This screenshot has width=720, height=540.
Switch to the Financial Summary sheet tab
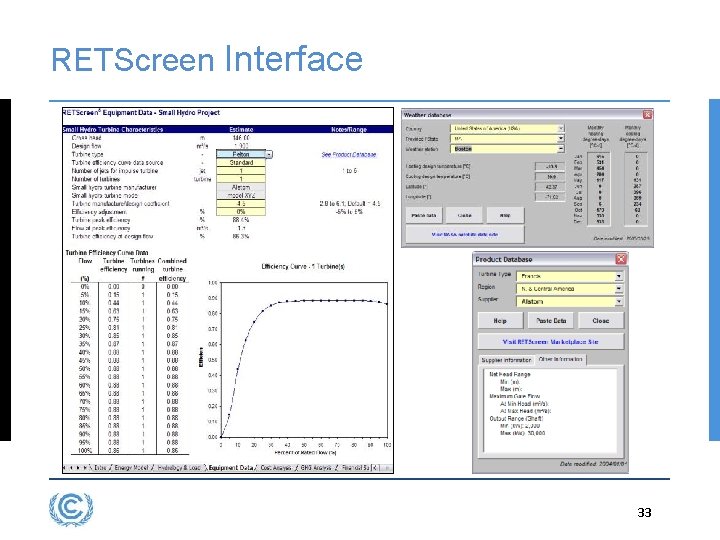(355, 468)
